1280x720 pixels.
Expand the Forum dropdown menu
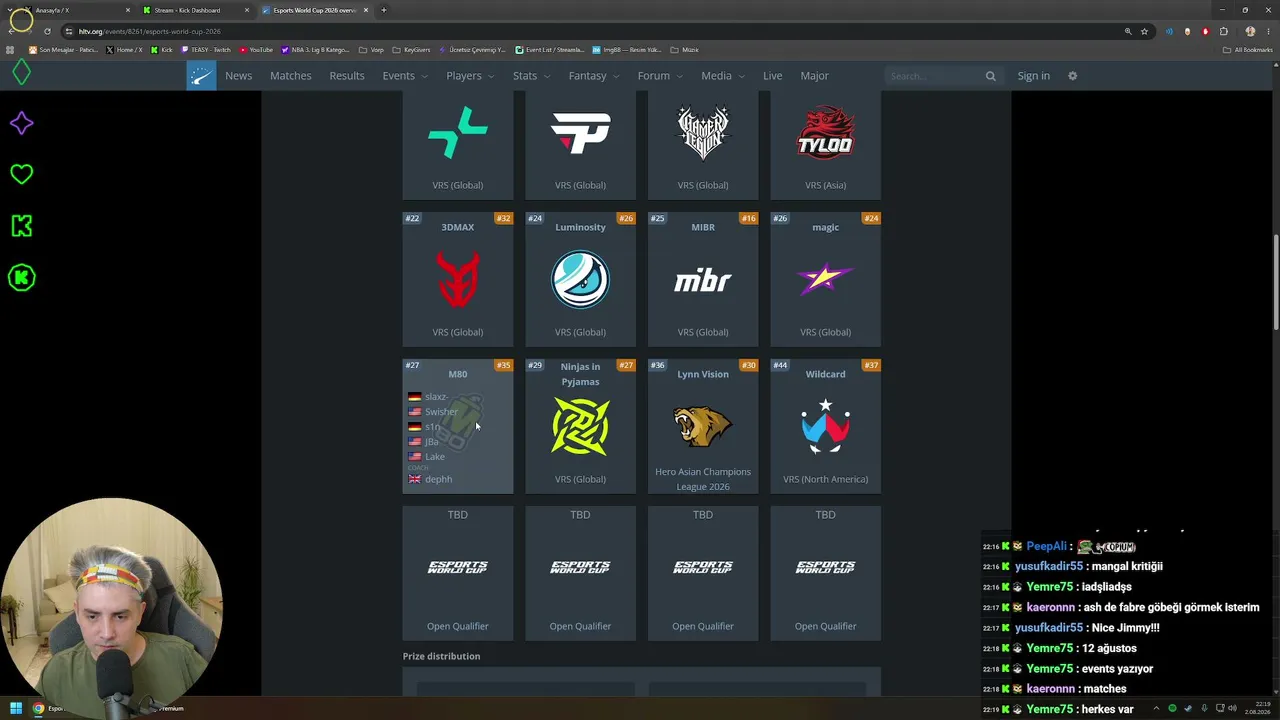point(660,76)
